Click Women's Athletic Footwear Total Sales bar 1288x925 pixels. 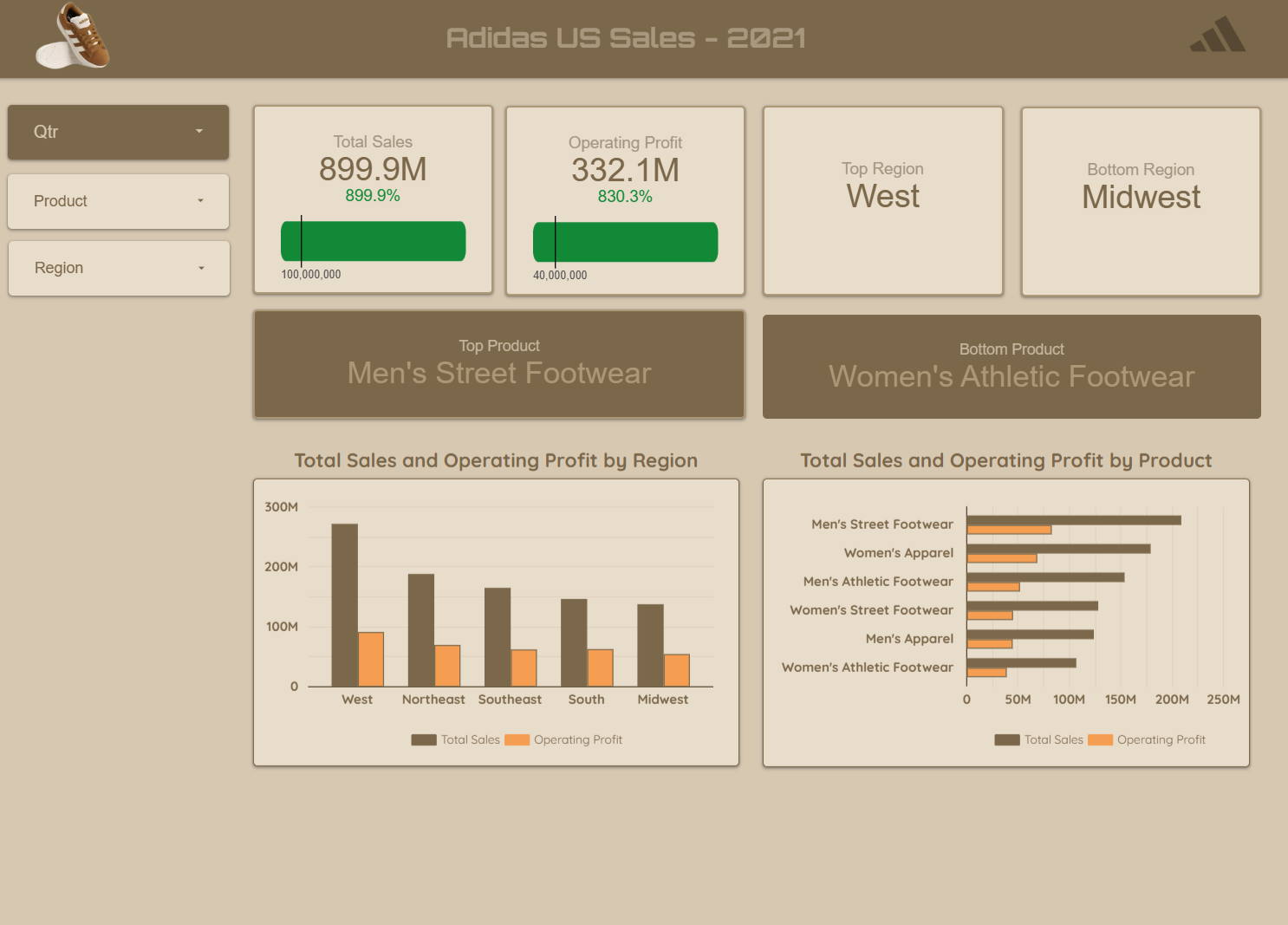pos(1021,663)
